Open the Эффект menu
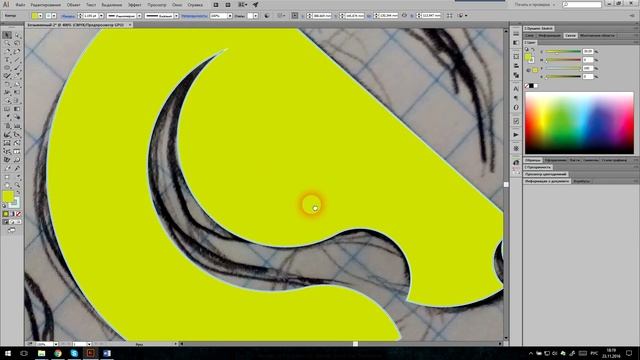The image size is (640, 360). [135, 5]
